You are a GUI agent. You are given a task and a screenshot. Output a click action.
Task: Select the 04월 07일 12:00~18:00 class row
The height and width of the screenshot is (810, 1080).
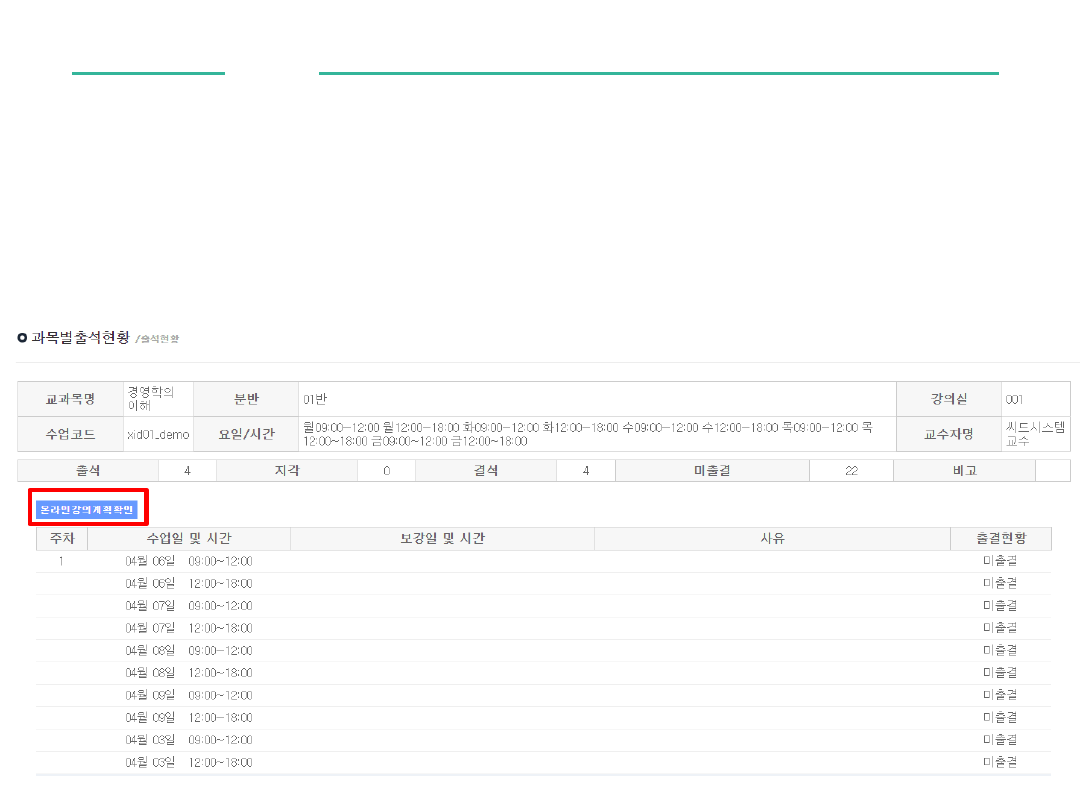pos(189,628)
